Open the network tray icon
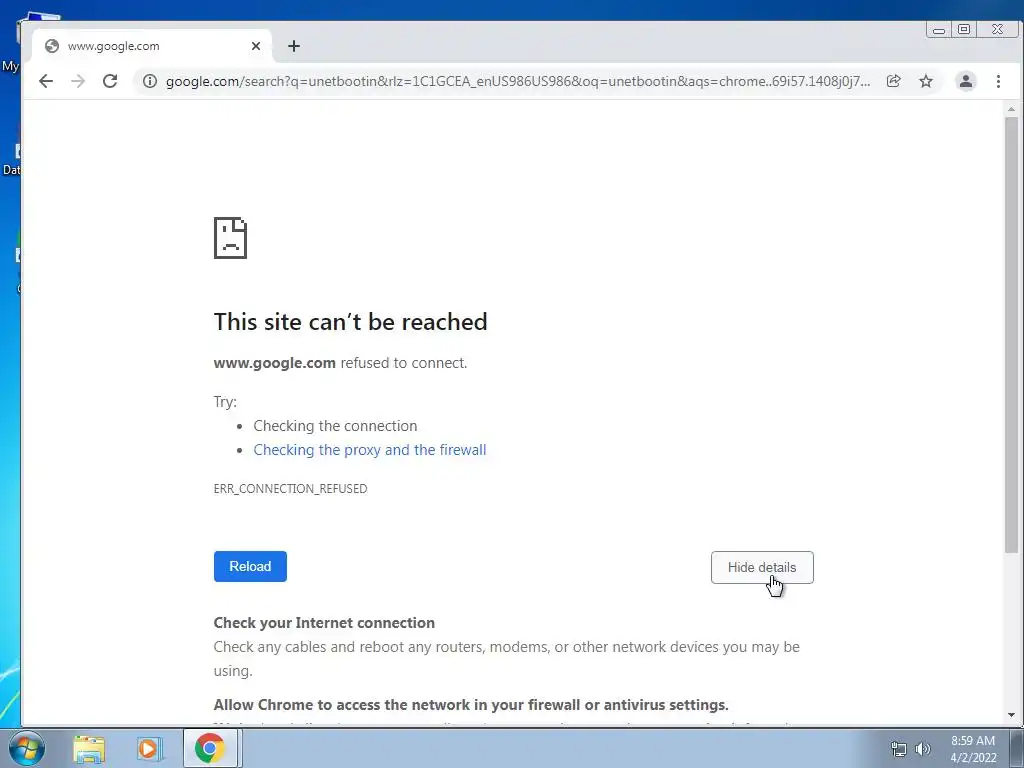Viewport: 1024px width, 768px height. point(899,749)
